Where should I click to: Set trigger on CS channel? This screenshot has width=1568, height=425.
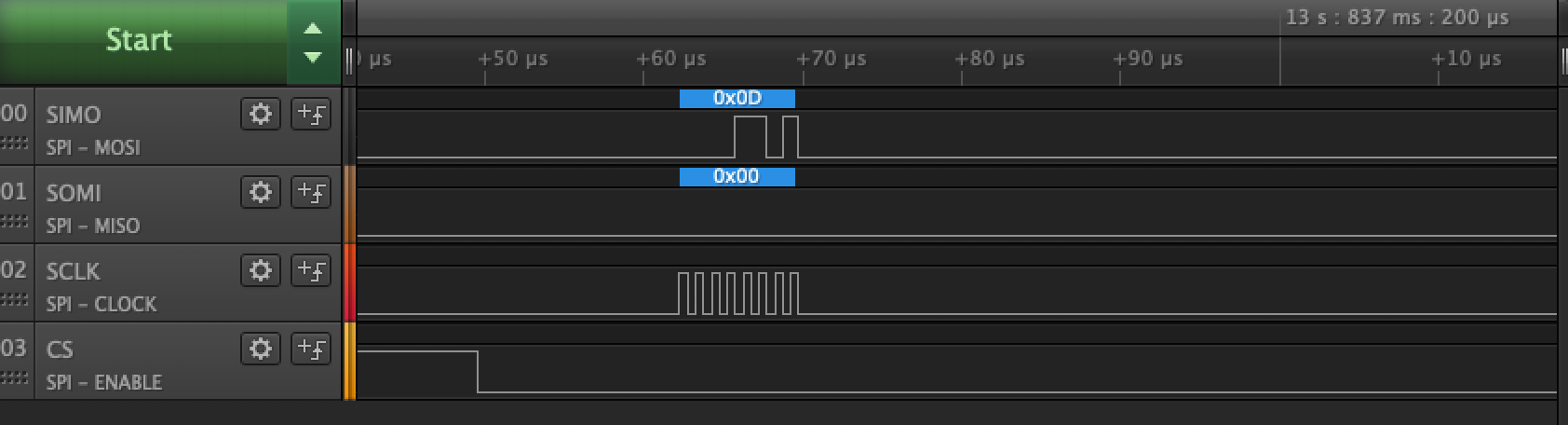pyautogui.click(x=311, y=350)
